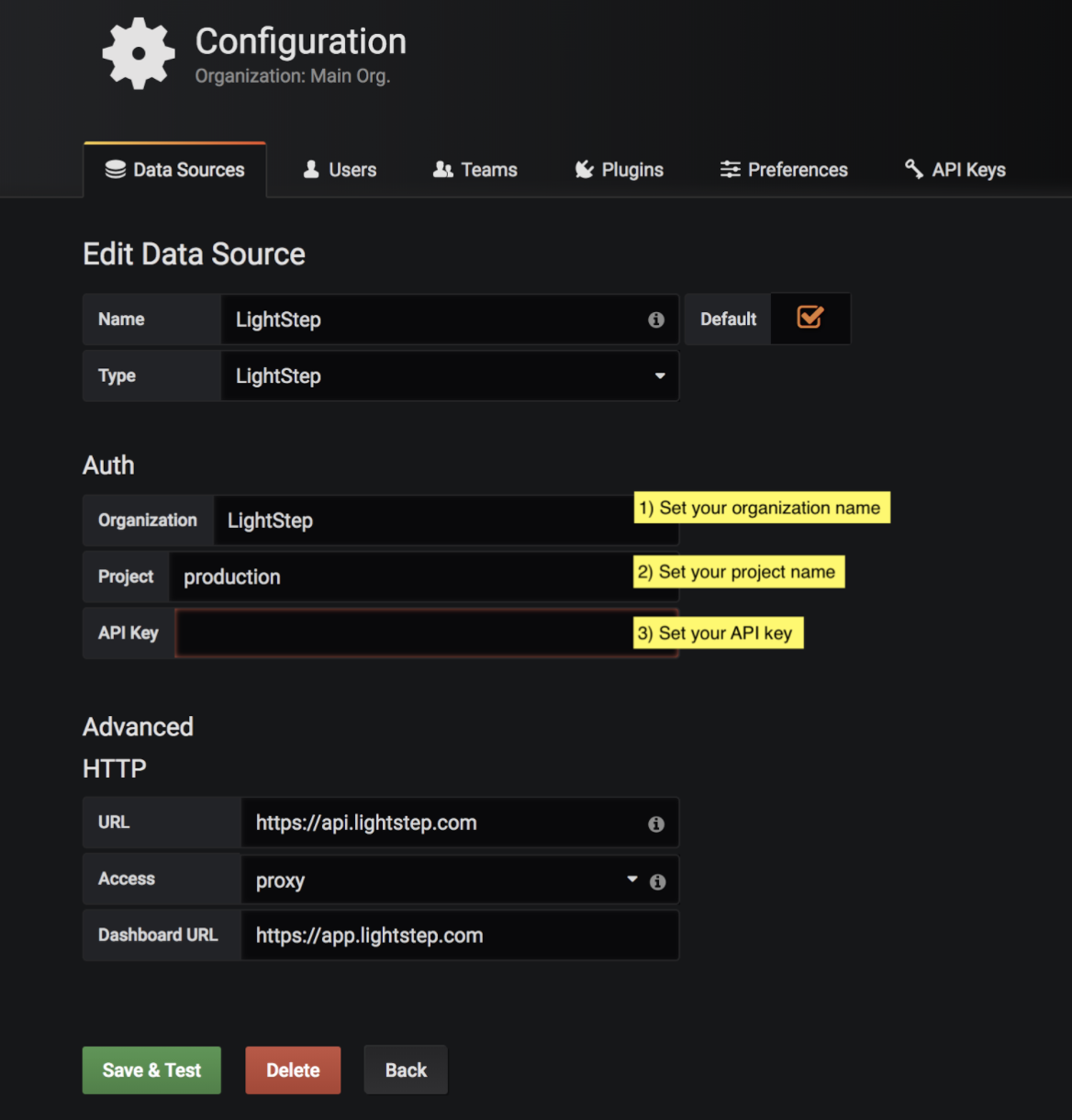Click the red Delete button
Screen dimensions: 1072x1120
coord(293,1070)
